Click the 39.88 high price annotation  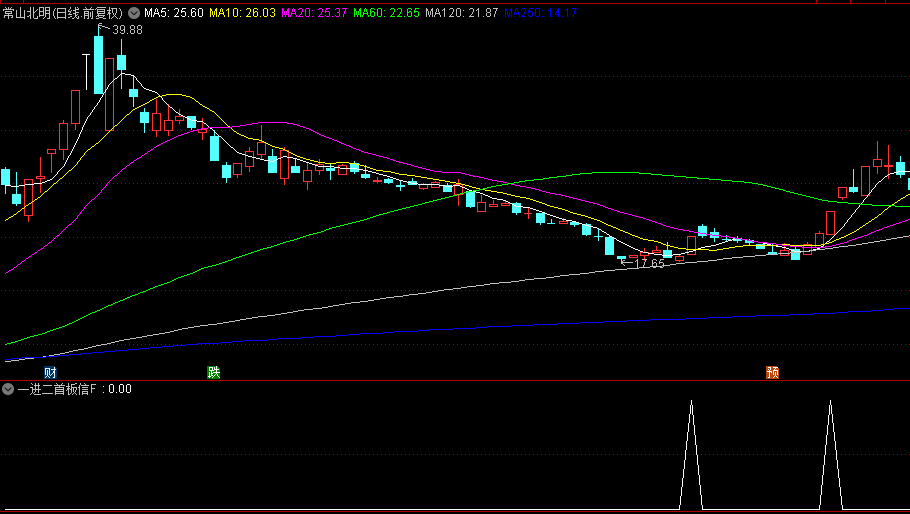127,30
